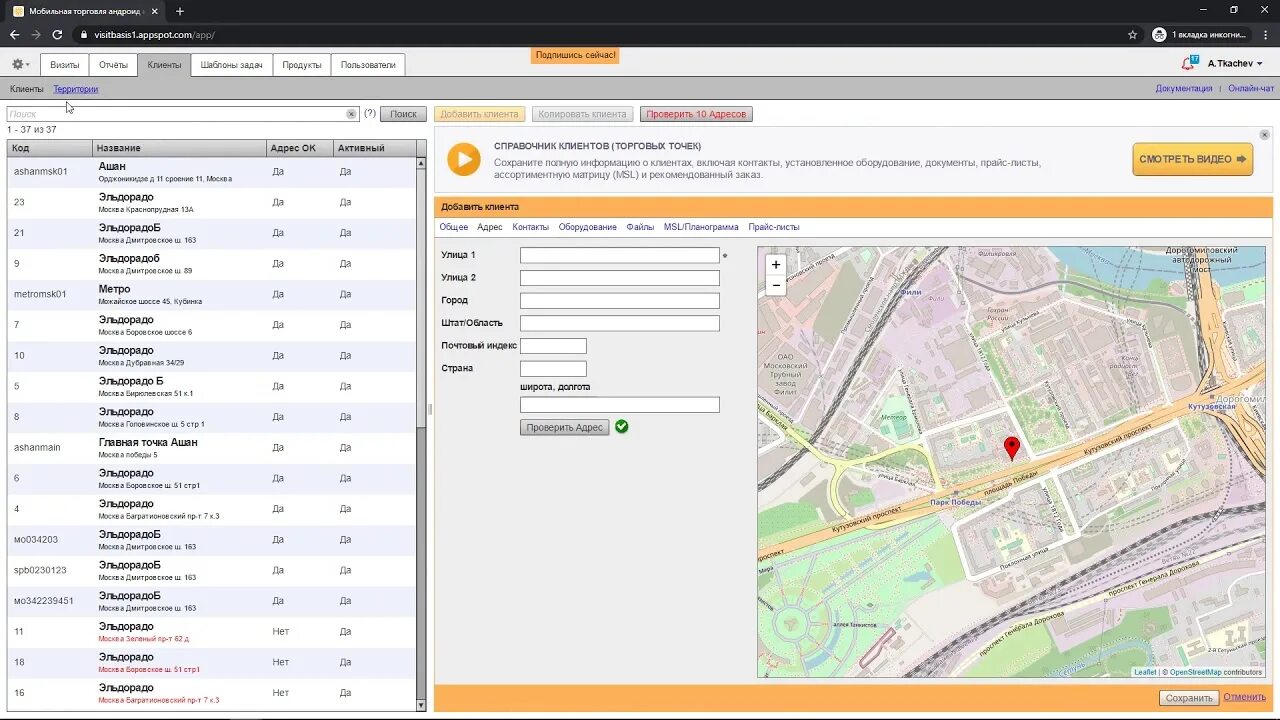This screenshot has height=720, width=1280.
Task: Click the Почтовый индекс input field
Action: [553, 346]
